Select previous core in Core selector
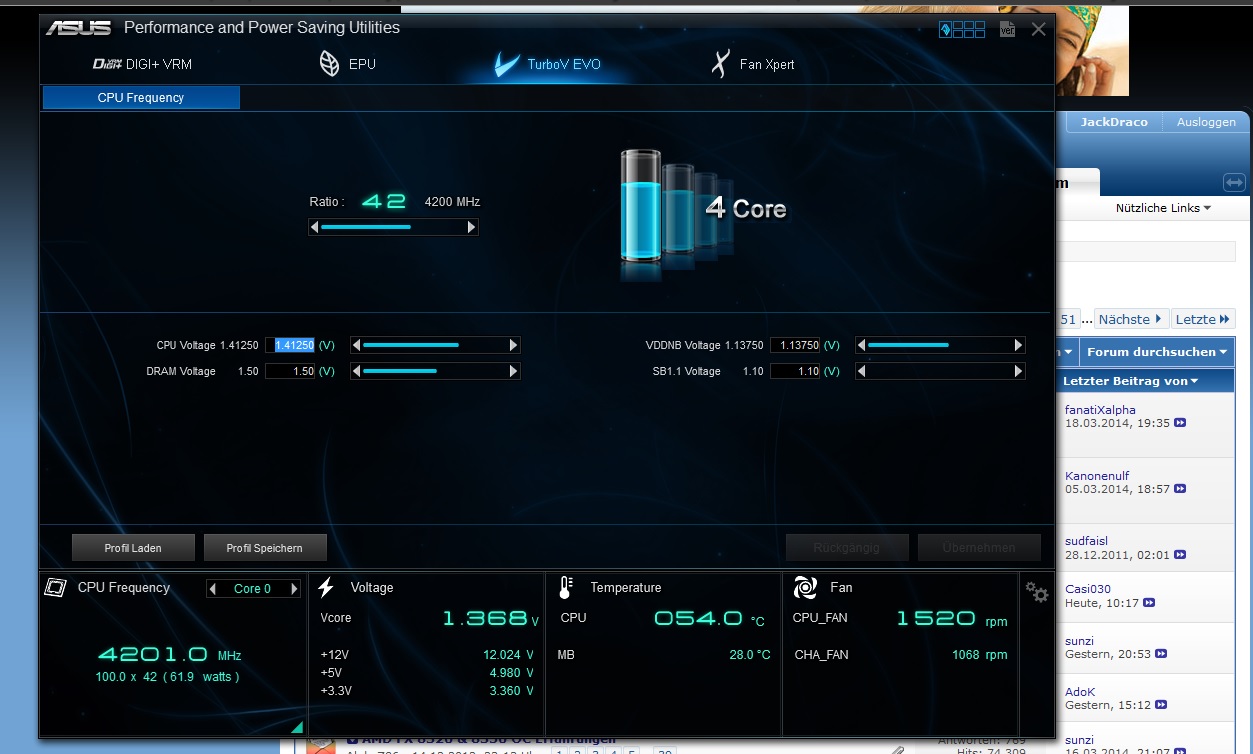This screenshot has height=754, width=1253. [x=213, y=589]
